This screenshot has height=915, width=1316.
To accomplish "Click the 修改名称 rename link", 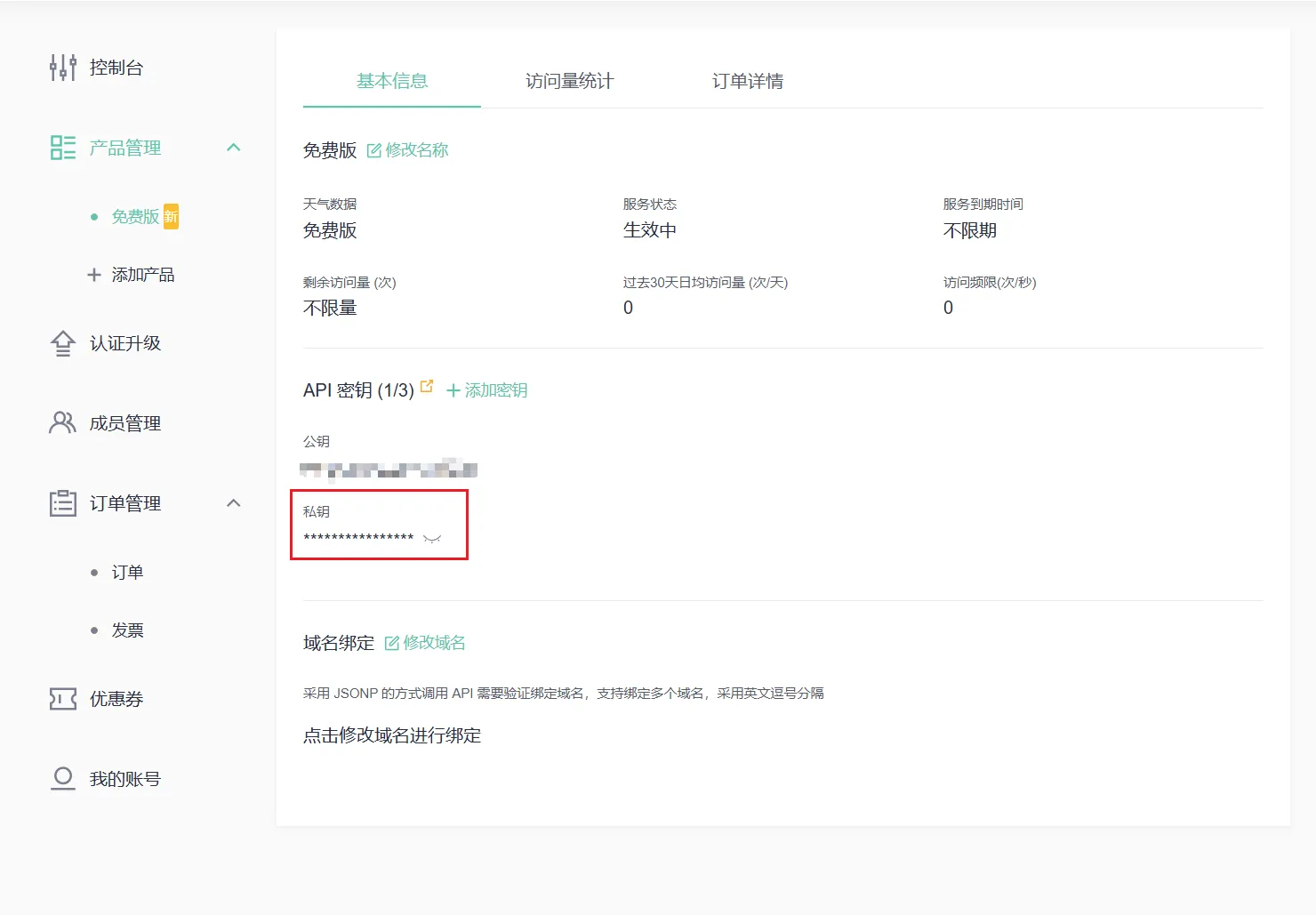I will click(416, 149).
